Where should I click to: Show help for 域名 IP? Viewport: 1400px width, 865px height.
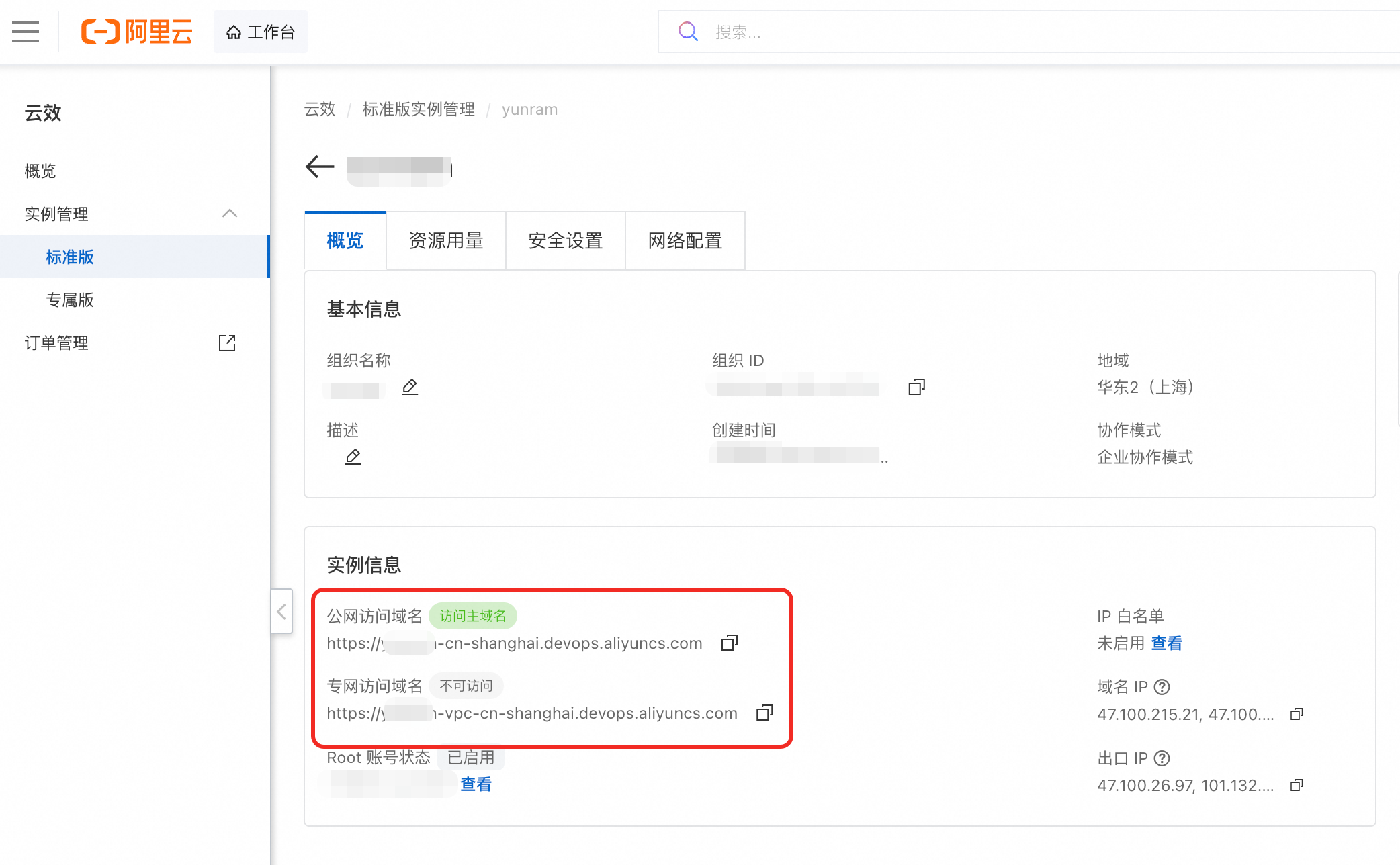1162,687
